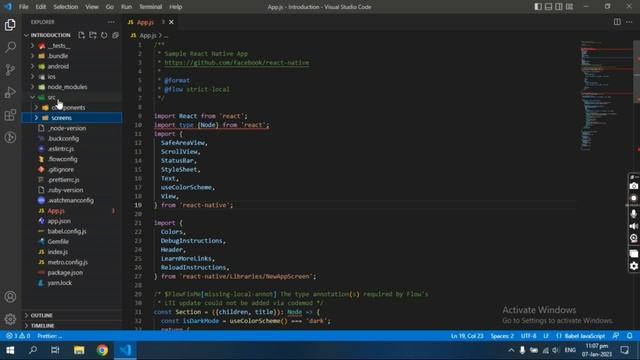Open the File menu
The height and width of the screenshot is (360, 640).
click(x=24, y=7)
